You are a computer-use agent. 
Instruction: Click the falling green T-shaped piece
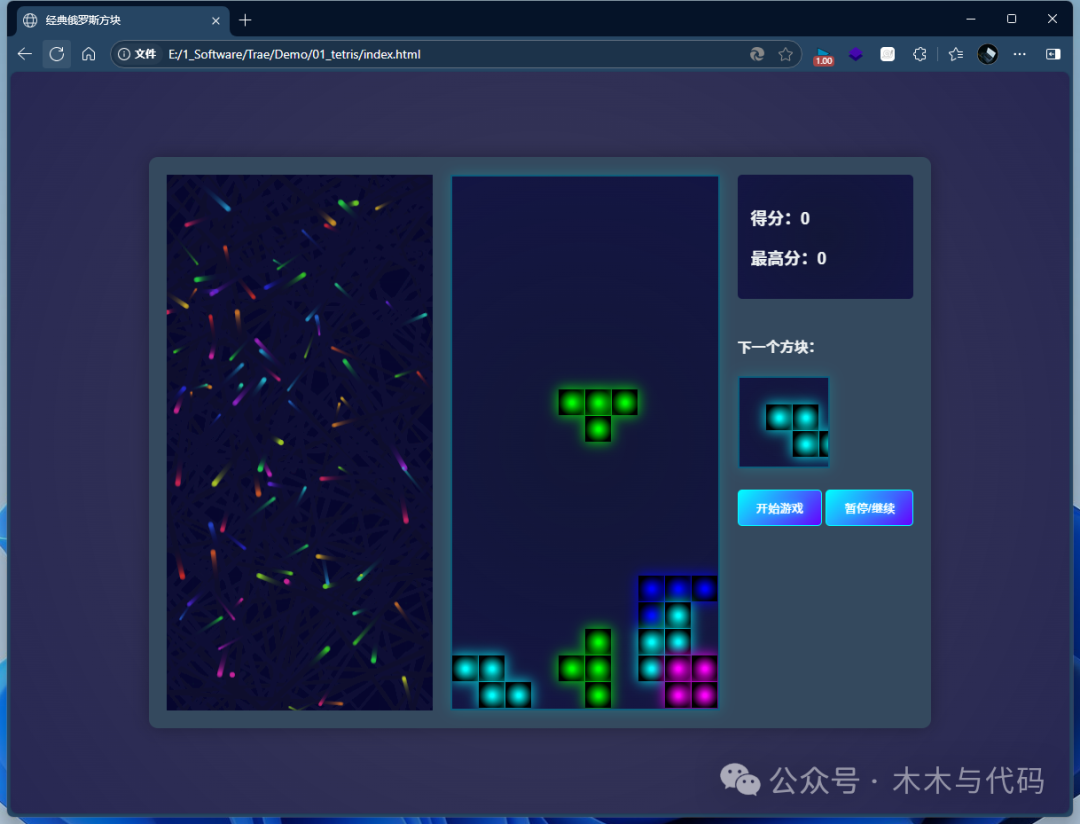[598, 415]
